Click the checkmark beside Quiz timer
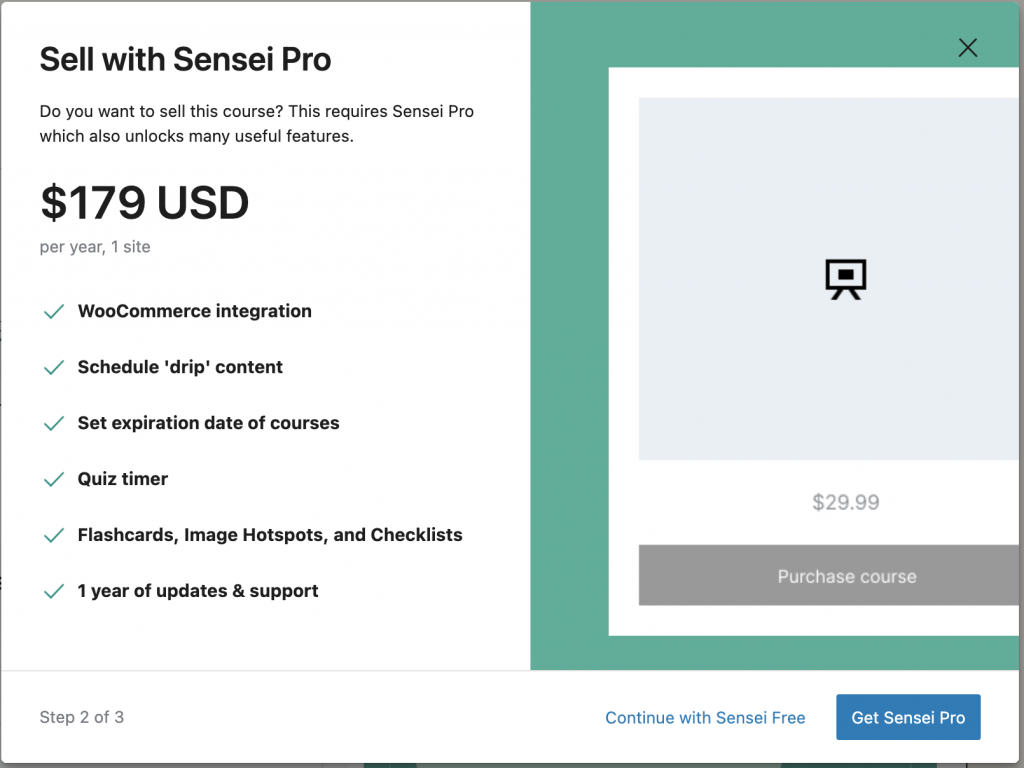Viewport: 1024px width, 768px height. 54,480
